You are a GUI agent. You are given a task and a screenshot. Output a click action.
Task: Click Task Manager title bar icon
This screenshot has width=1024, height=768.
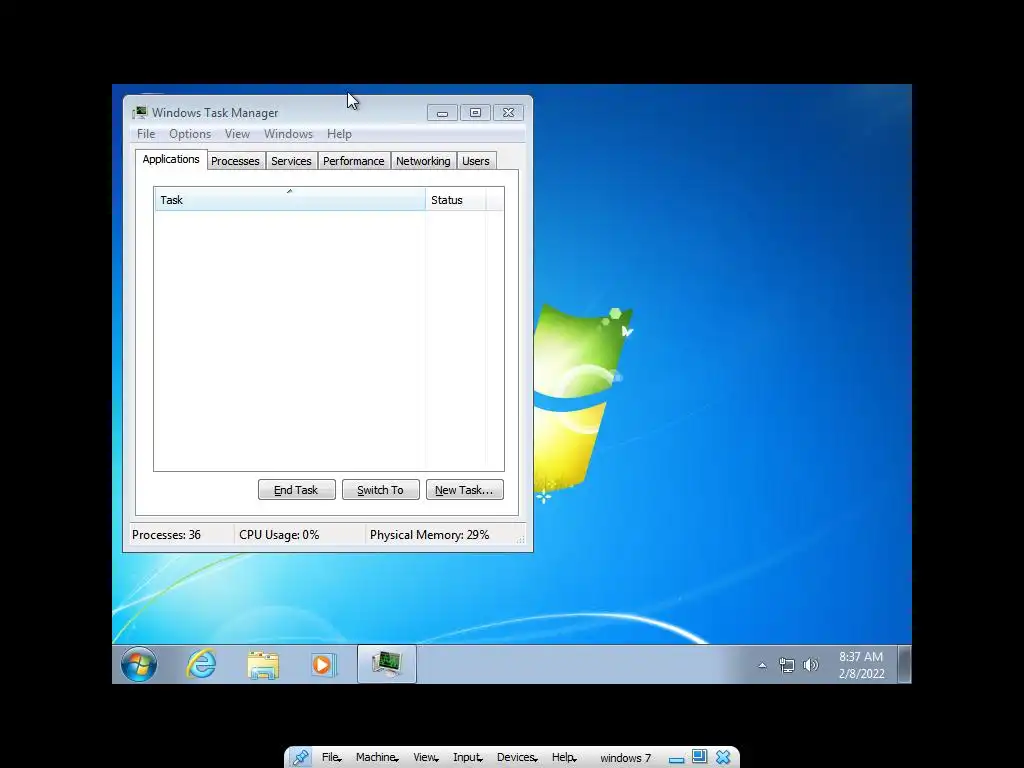pos(140,112)
